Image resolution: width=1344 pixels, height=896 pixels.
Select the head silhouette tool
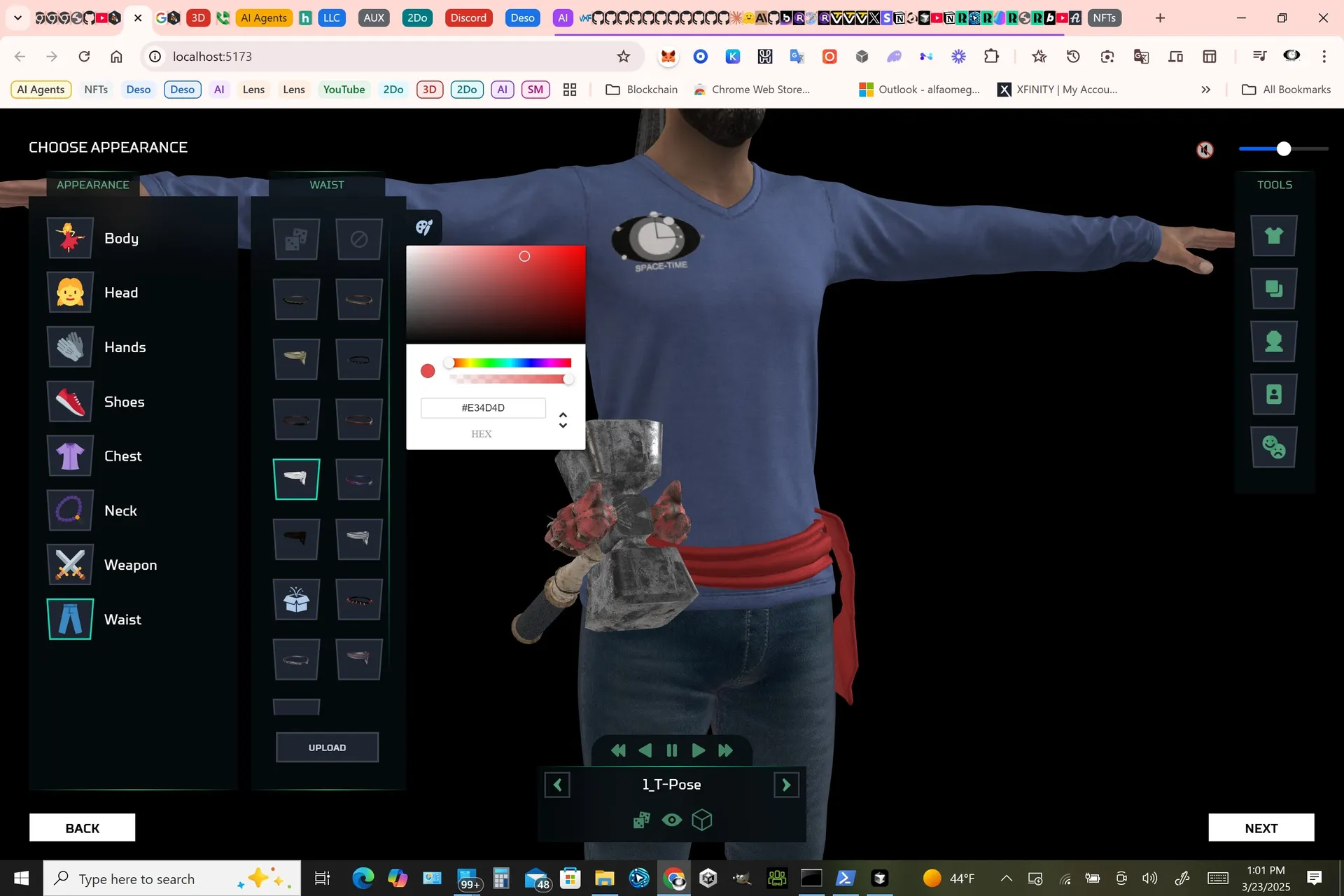1274,342
